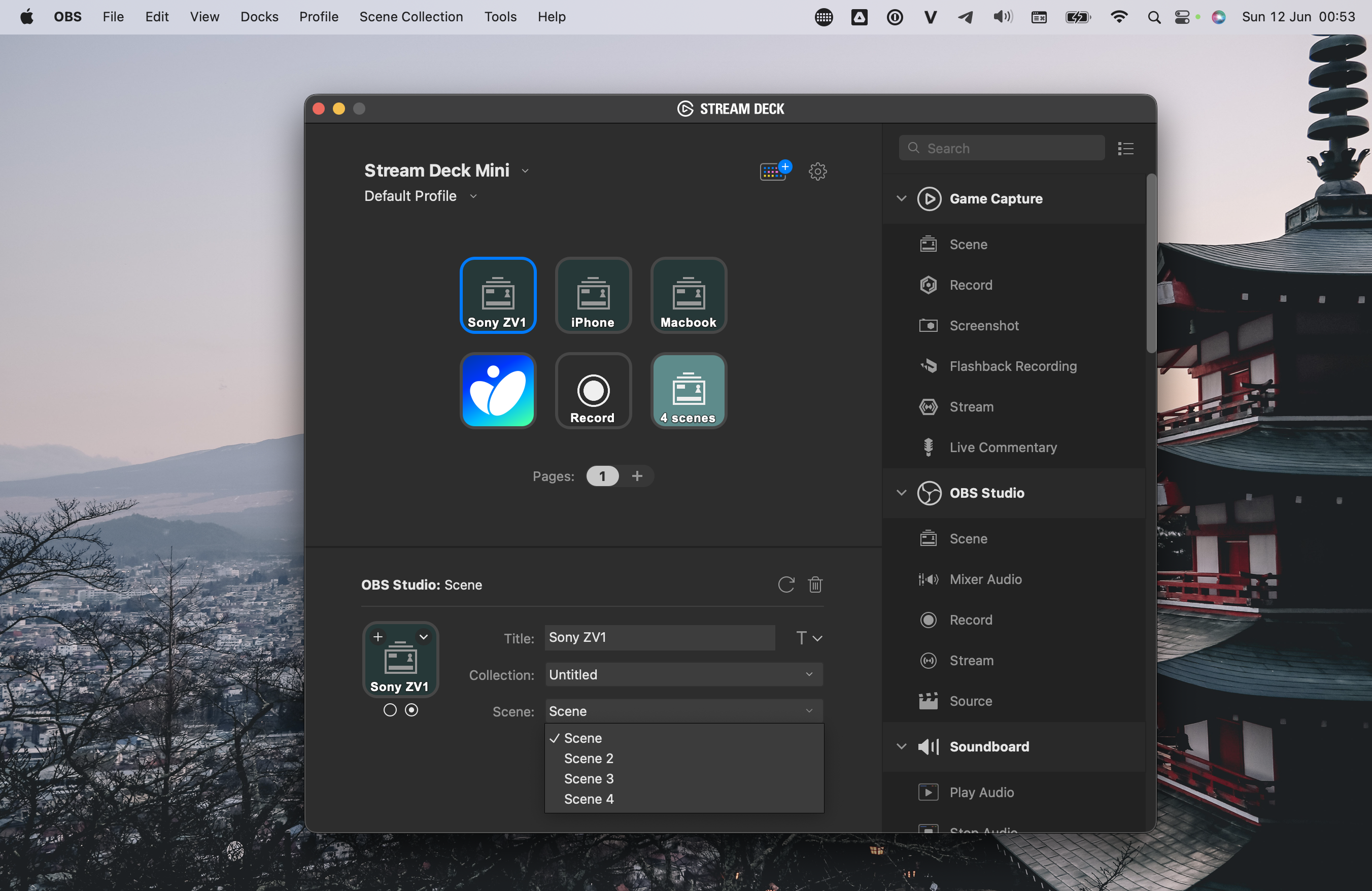Choose the Live Commentary action

tap(1013, 447)
